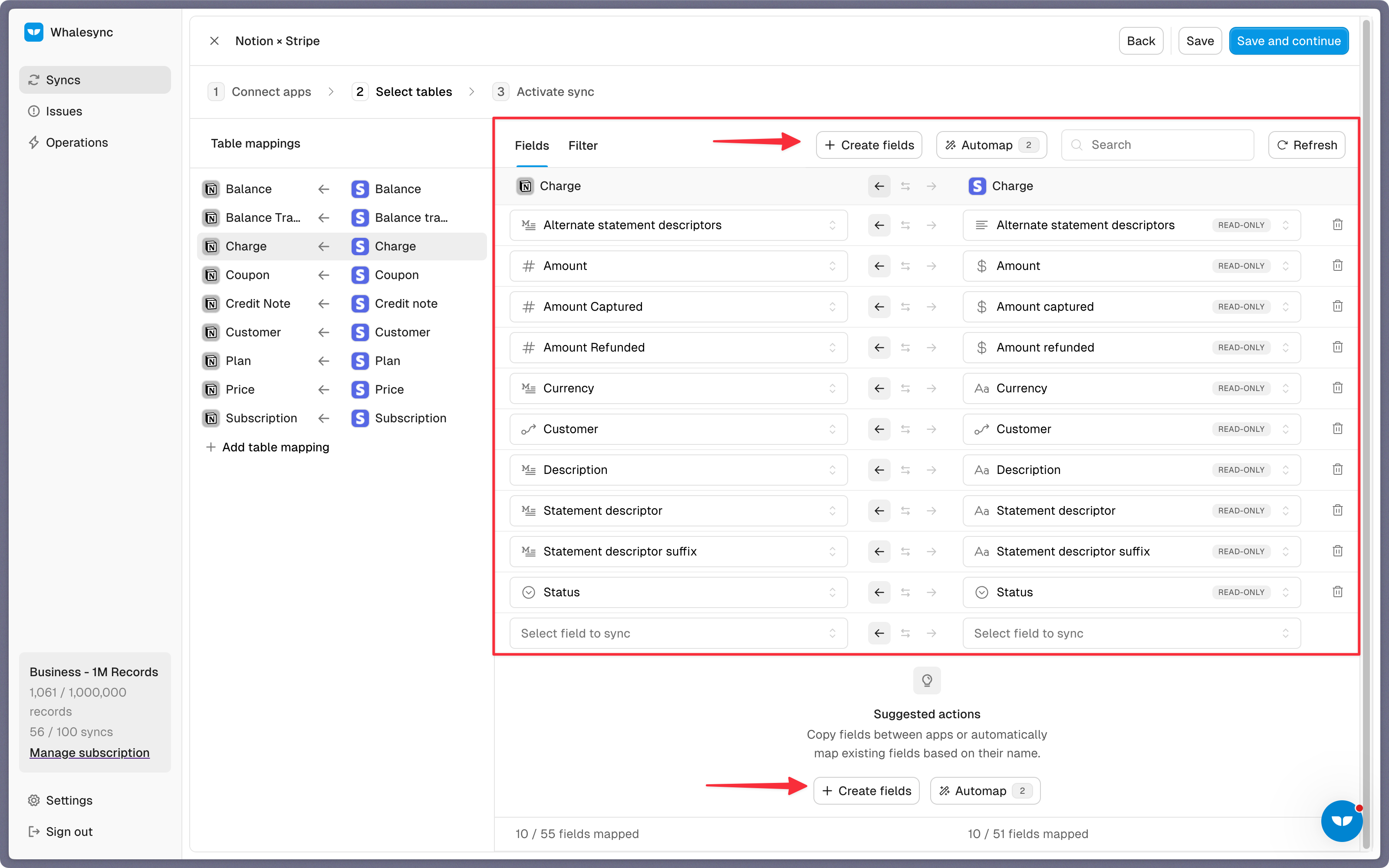1389x868 pixels.
Task: Switch to the Filter tab
Action: 583,146
